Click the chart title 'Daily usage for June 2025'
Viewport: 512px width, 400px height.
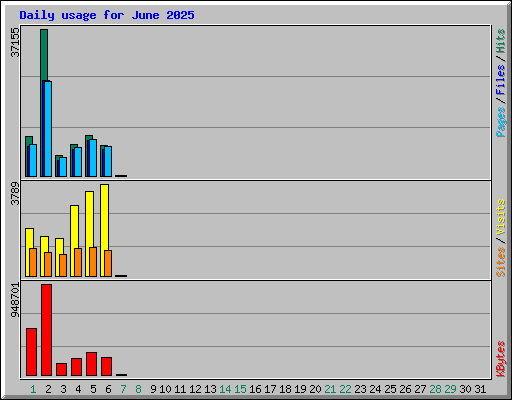pos(107,15)
